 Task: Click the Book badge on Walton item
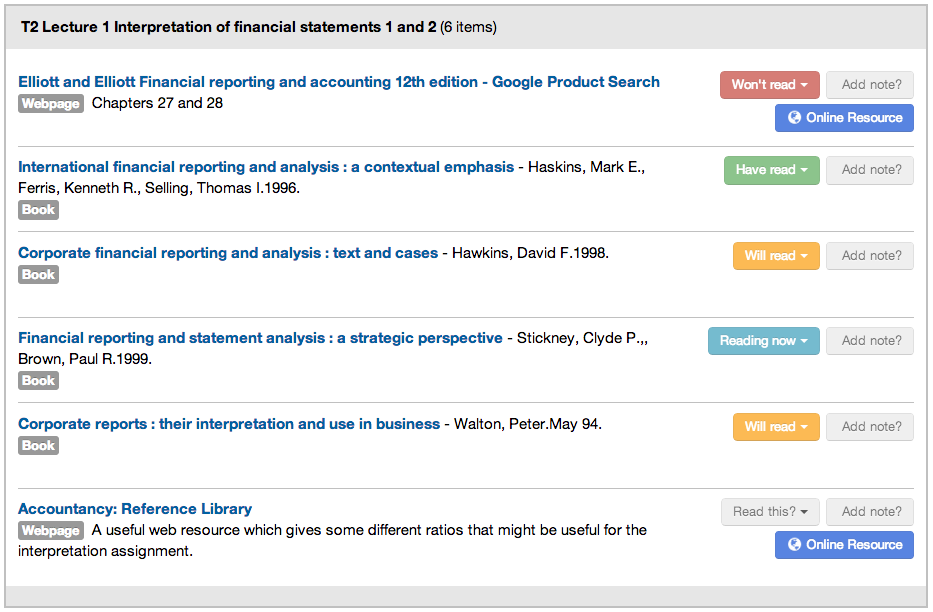pyautogui.click(x=37, y=445)
